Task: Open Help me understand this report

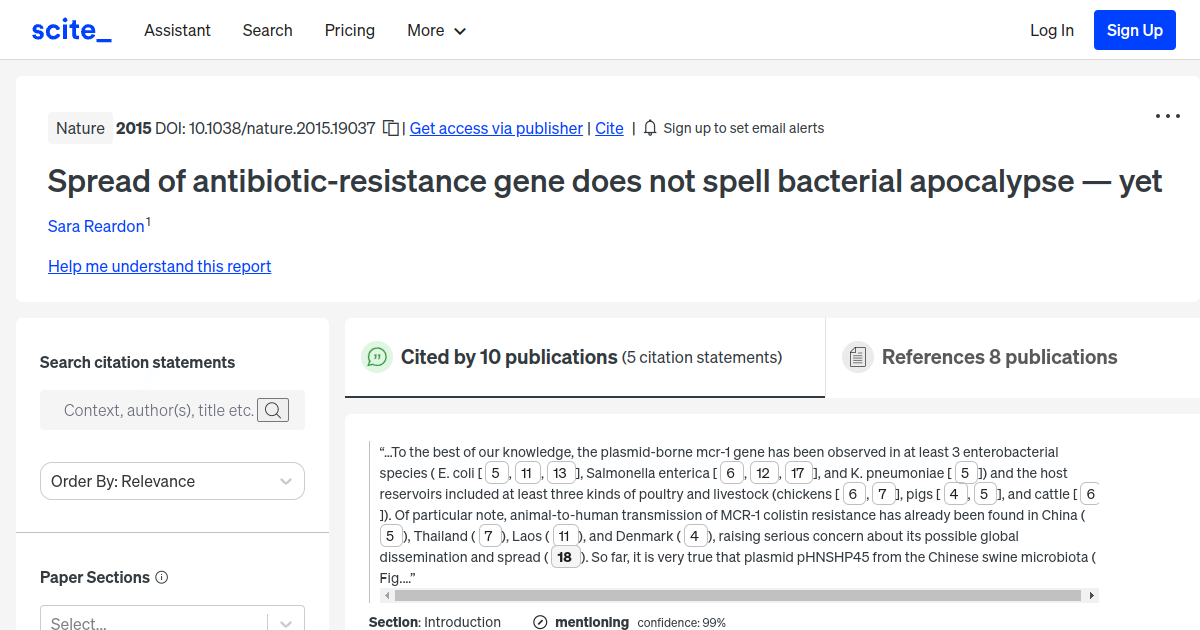Action: [x=159, y=266]
